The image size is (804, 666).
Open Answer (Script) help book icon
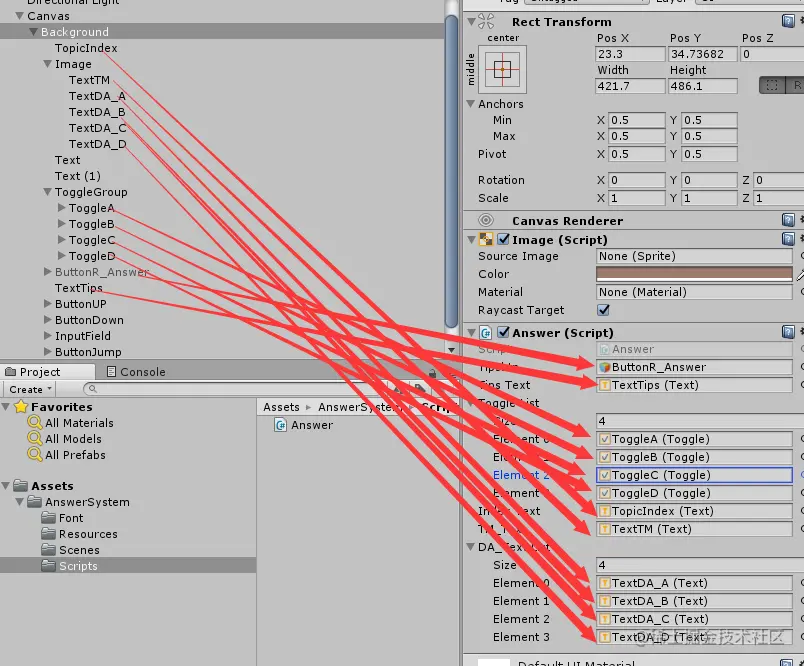point(788,332)
